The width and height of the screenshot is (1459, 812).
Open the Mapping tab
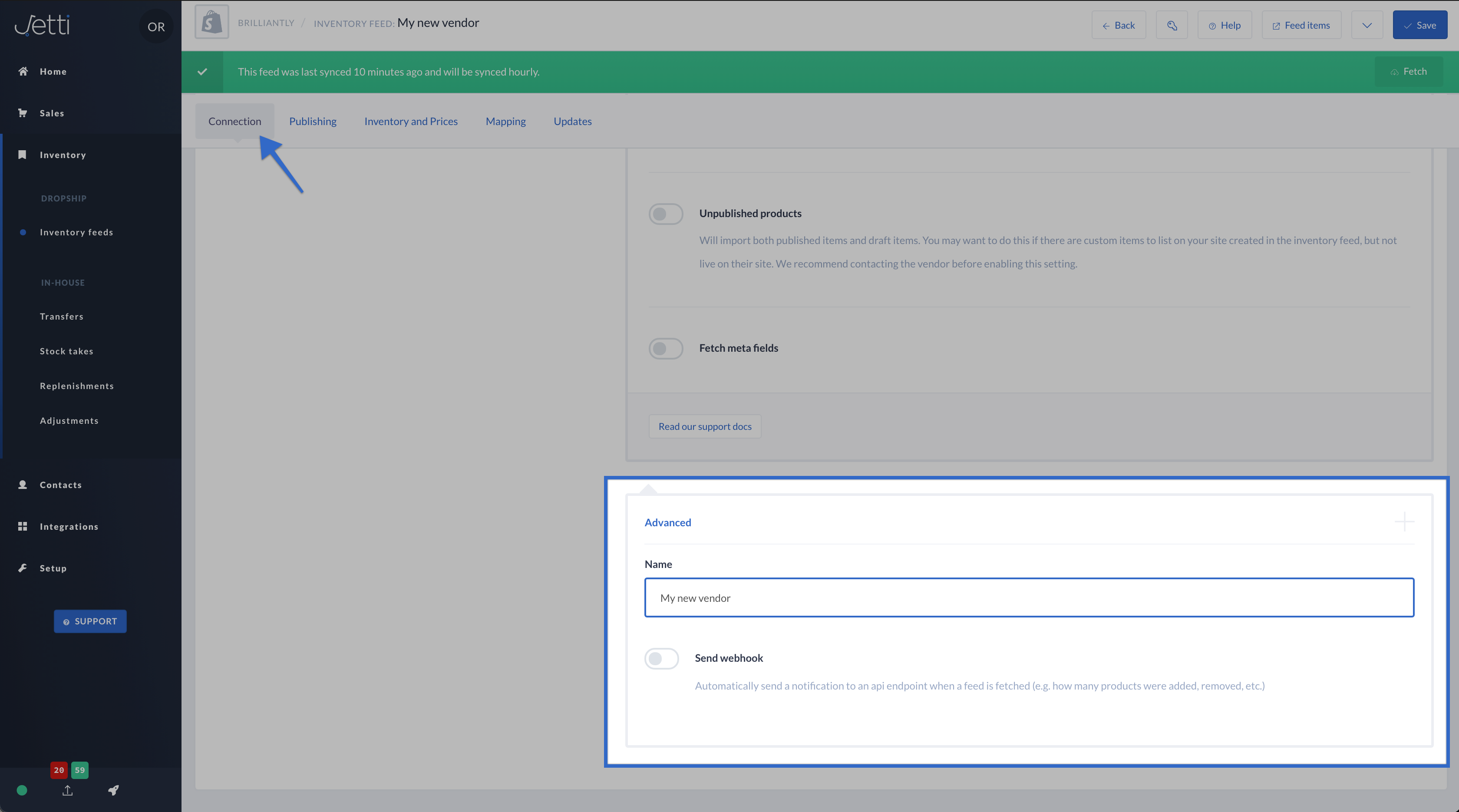505,121
